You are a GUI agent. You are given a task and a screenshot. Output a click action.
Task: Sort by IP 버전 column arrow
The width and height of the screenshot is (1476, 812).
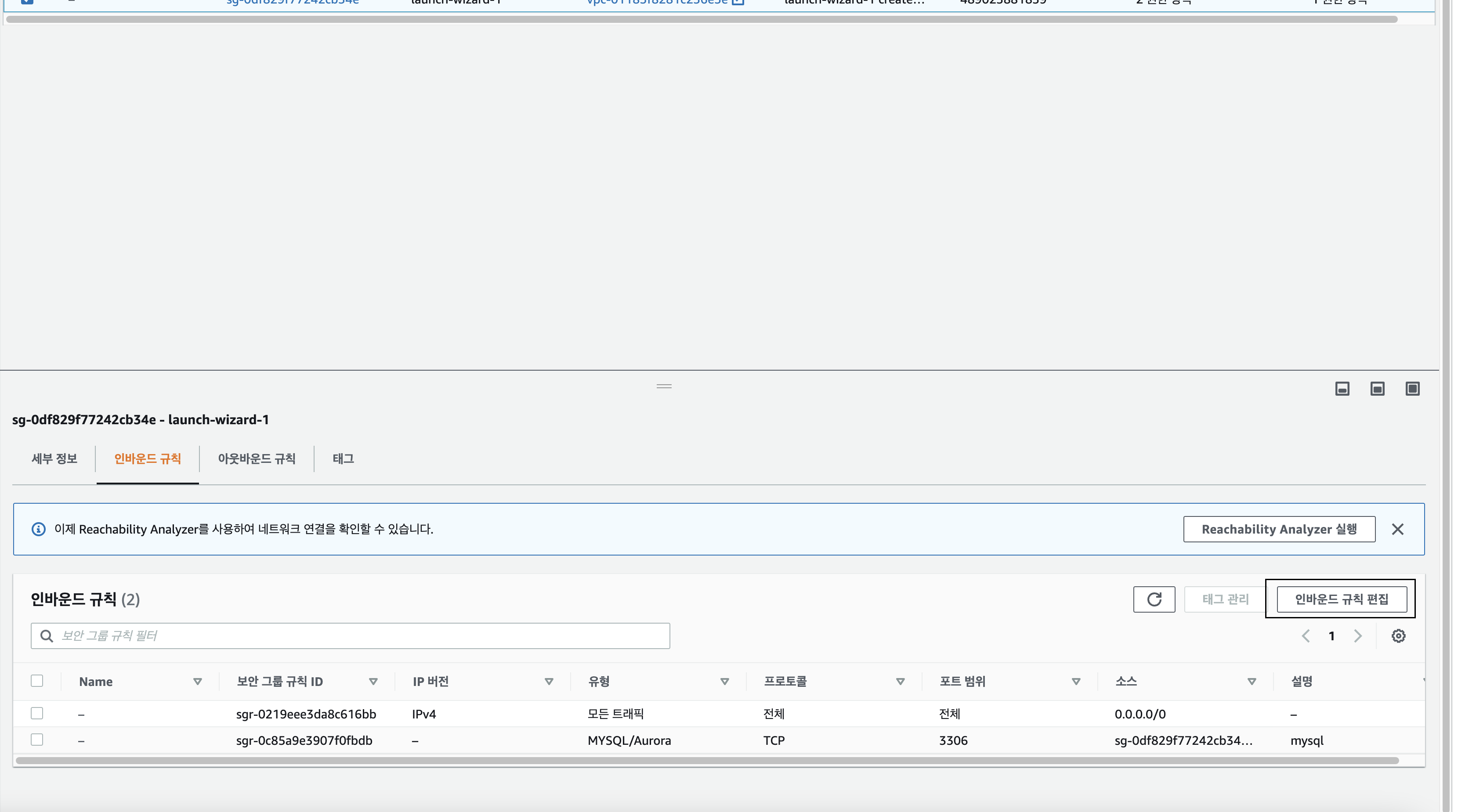point(549,682)
